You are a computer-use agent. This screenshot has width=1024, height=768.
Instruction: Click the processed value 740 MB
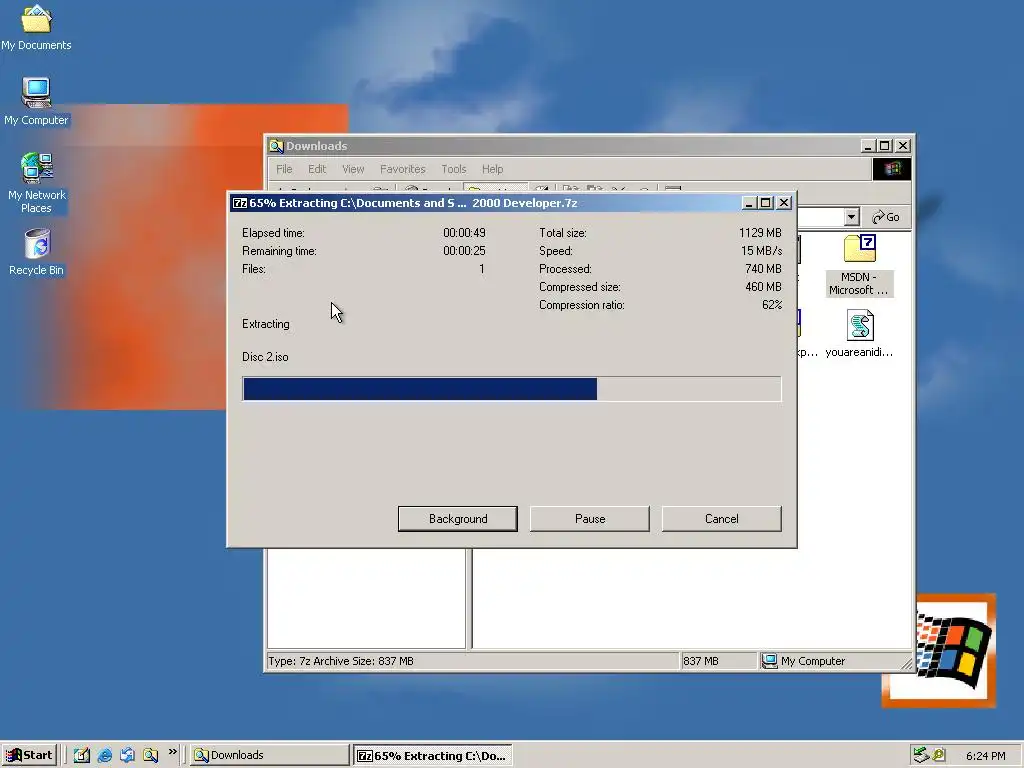coord(763,269)
